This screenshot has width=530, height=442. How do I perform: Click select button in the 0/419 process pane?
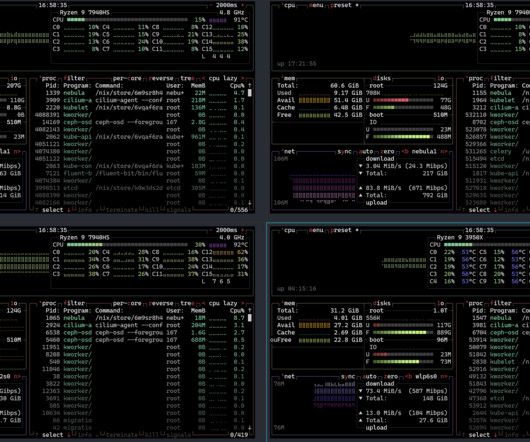tap(52, 435)
